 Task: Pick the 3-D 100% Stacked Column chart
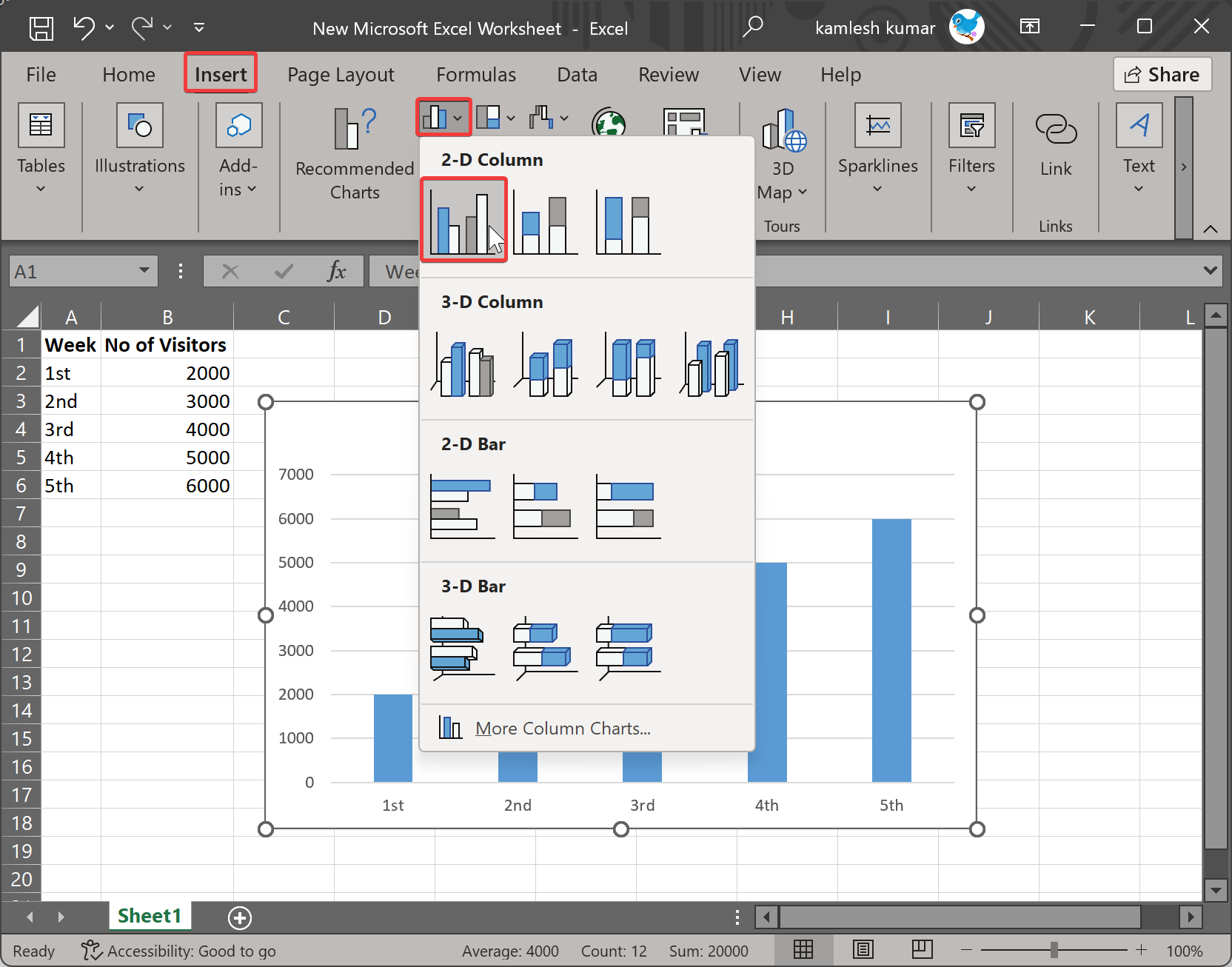point(629,365)
